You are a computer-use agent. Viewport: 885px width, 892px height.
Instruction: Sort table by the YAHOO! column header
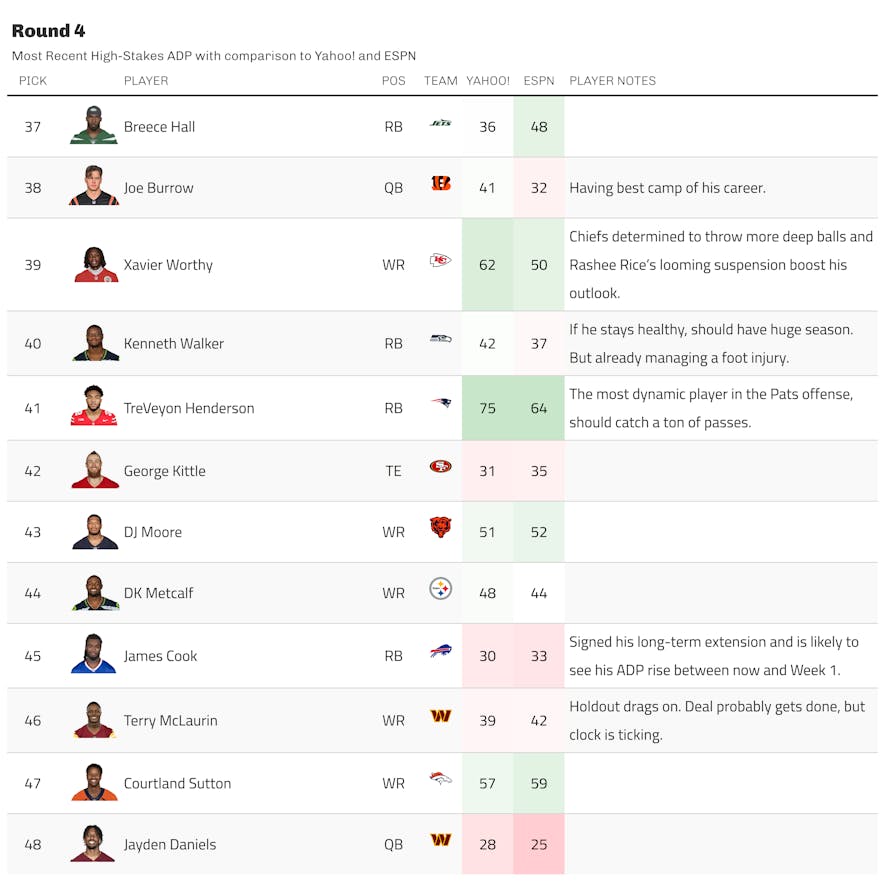pyautogui.click(x=487, y=81)
